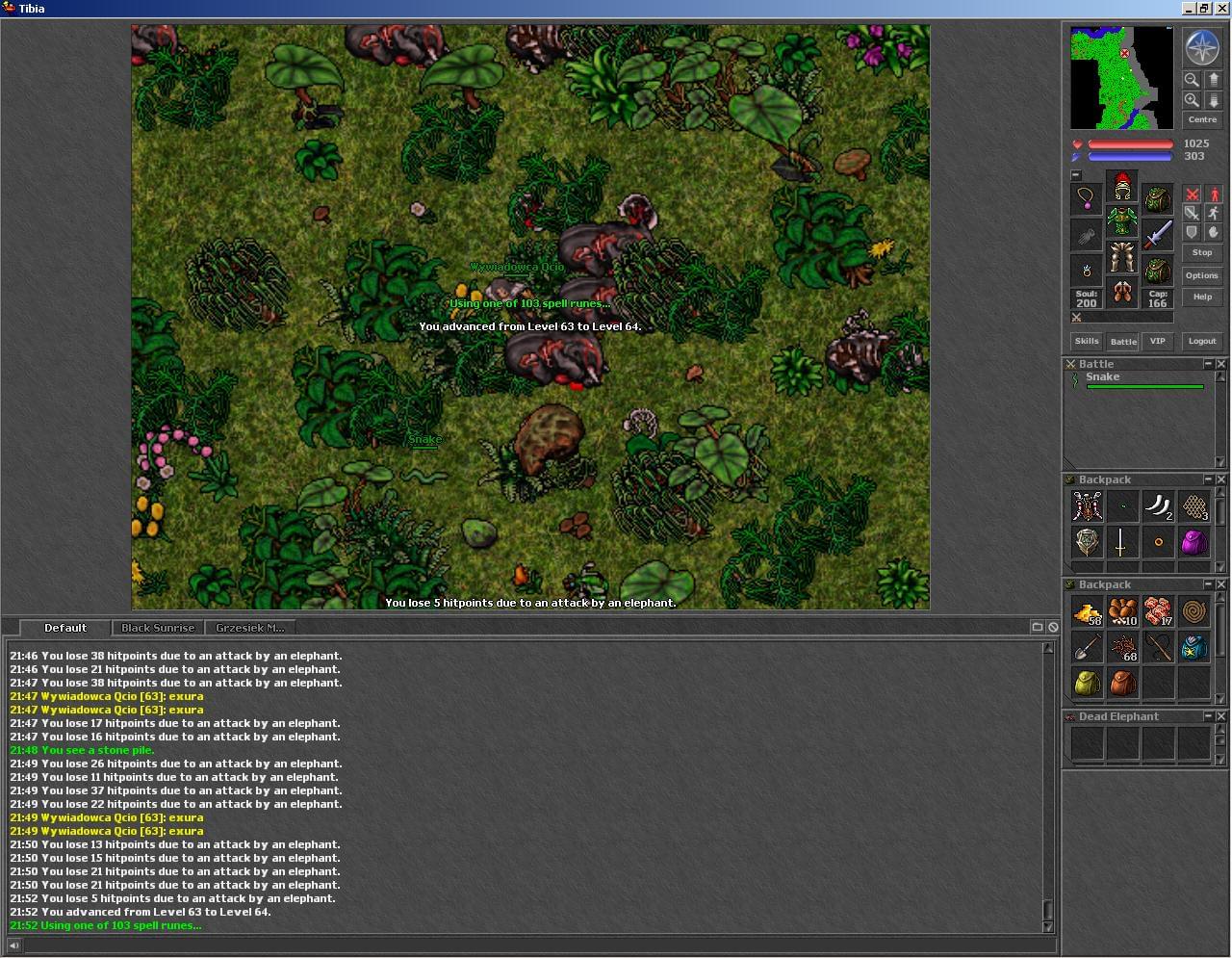Switch to the Default chat tab

64,628
